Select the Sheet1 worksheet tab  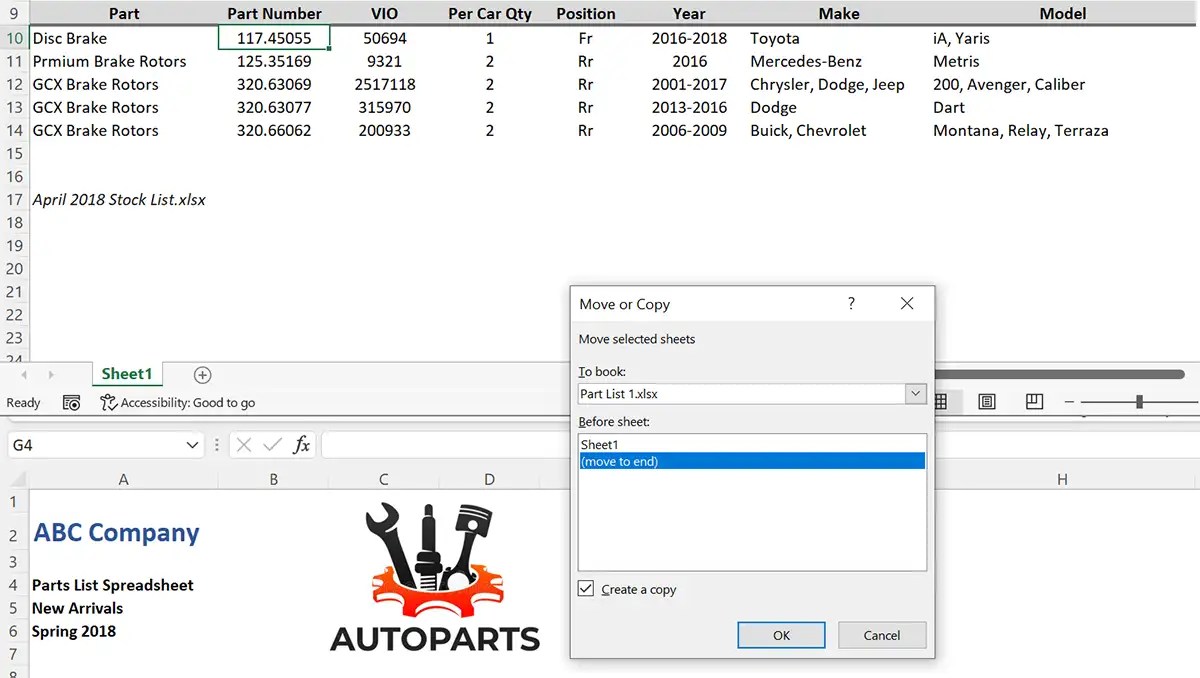[x=127, y=373]
